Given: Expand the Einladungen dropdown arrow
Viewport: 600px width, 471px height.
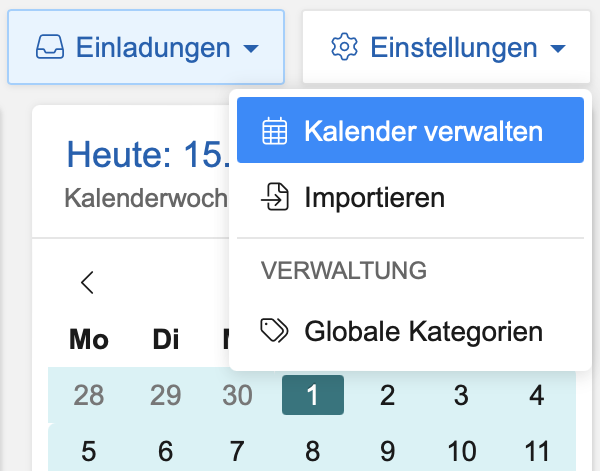Looking at the screenshot, I should click(252, 48).
